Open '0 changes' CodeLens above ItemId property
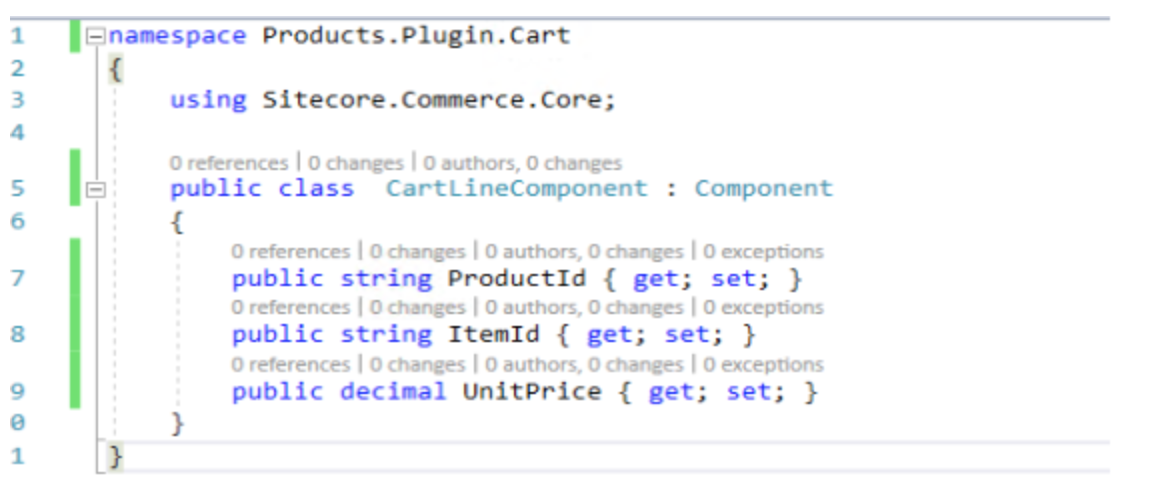This screenshot has width=1160, height=504. point(418,307)
